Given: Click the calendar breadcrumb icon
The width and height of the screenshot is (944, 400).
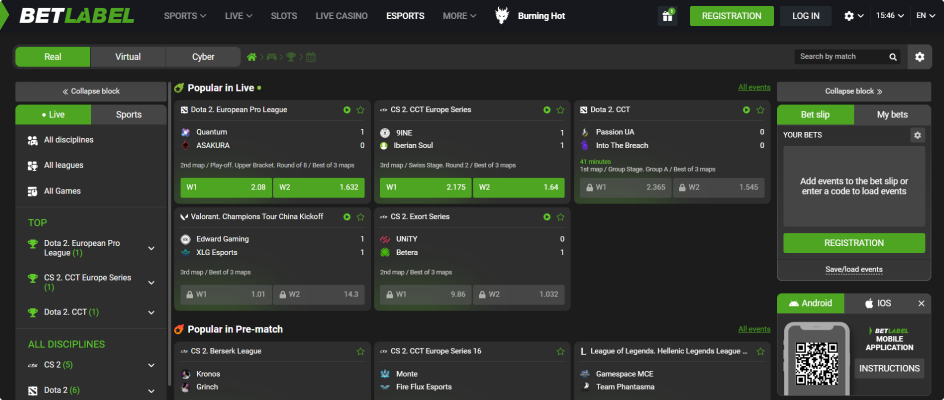Looking at the screenshot, I should pos(311,57).
